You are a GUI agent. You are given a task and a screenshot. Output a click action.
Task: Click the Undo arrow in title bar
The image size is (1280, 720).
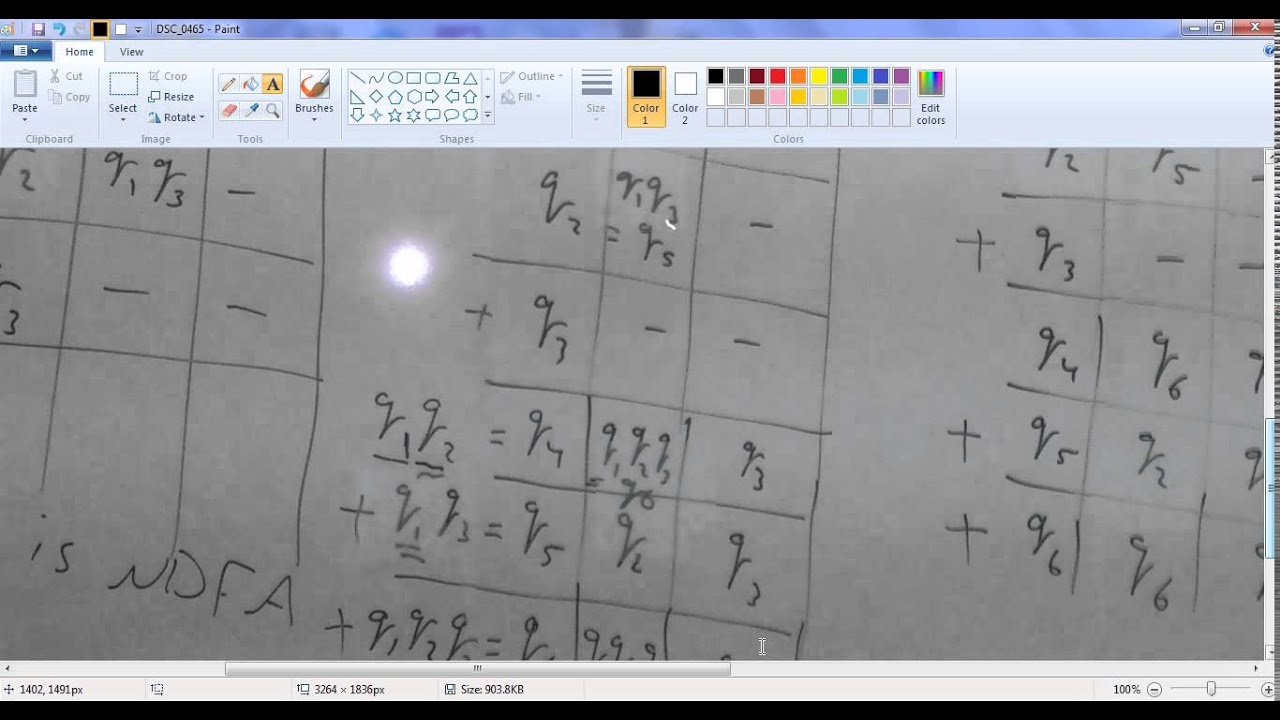[59, 29]
